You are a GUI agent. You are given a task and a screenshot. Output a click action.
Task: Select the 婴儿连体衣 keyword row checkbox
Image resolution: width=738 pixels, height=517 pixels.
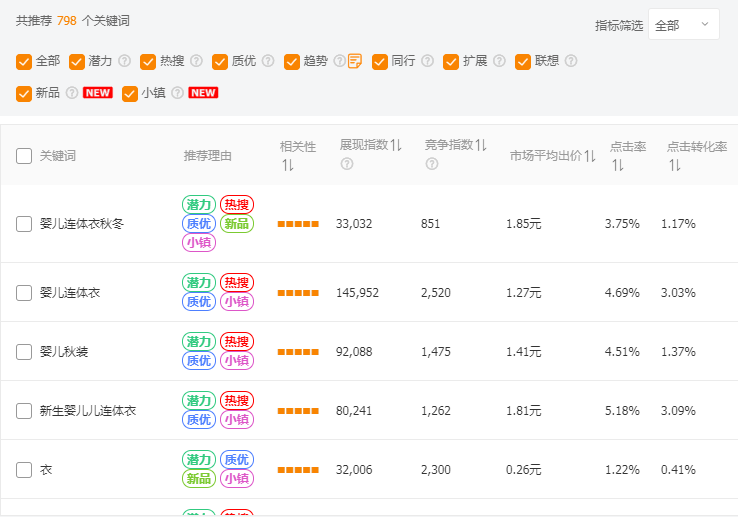[x=24, y=293]
